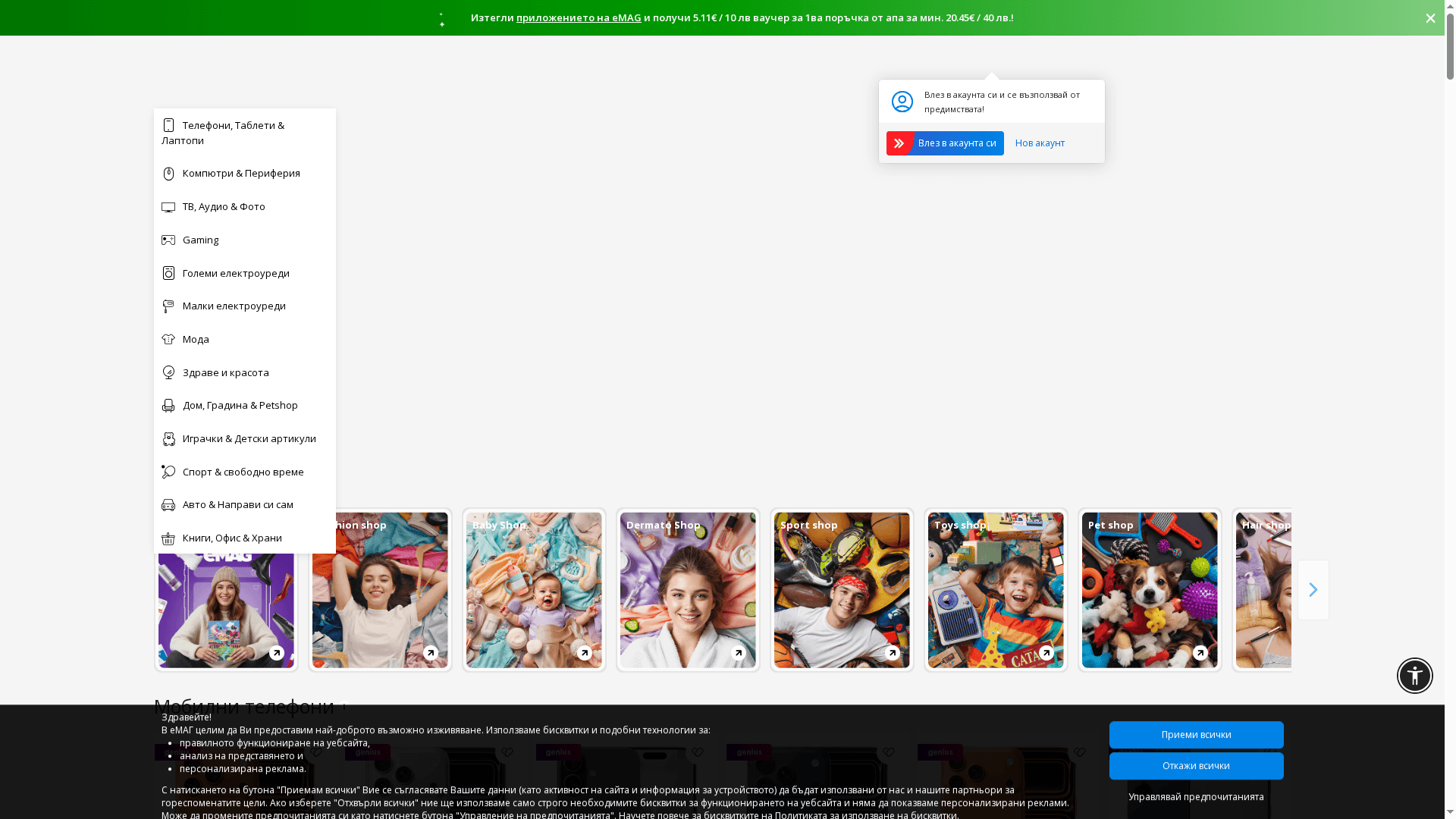Open Спорт & свободно време category

tap(245, 472)
